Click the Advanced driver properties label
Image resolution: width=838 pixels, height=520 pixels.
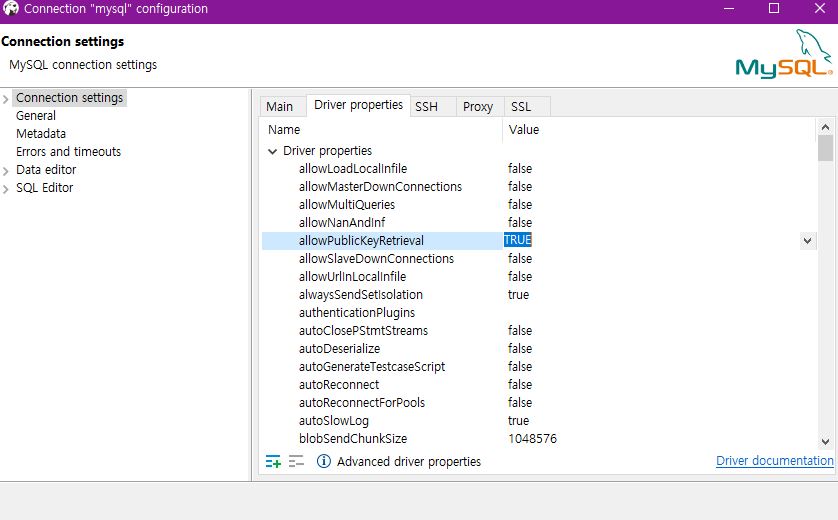[x=409, y=462]
